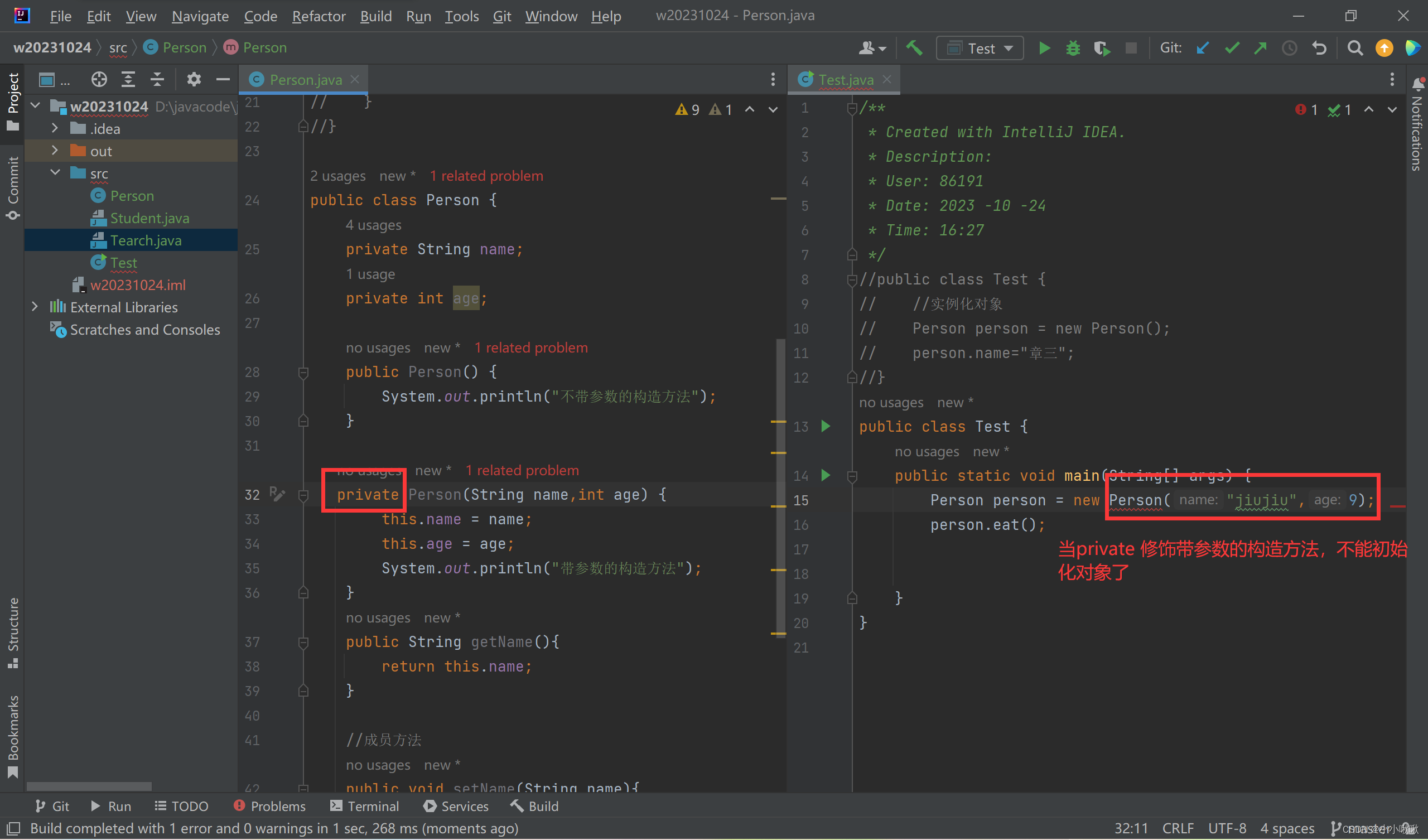Push commits with Git green arrow icon
Screen dimensions: 1428x840
point(1260,48)
